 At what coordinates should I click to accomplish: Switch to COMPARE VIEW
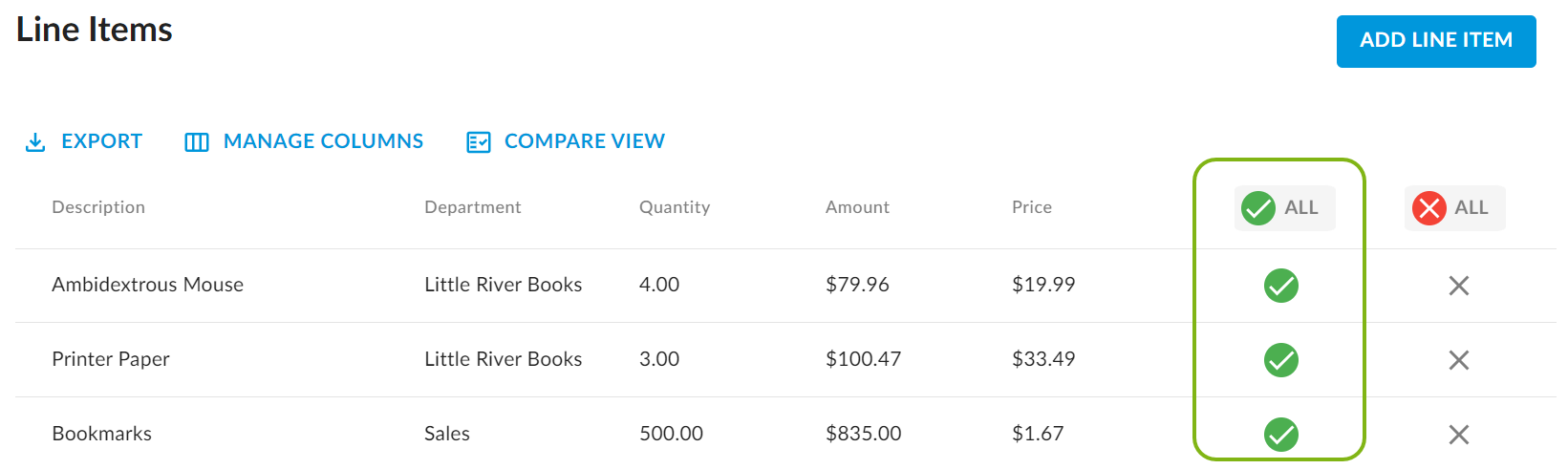click(x=584, y=141)
